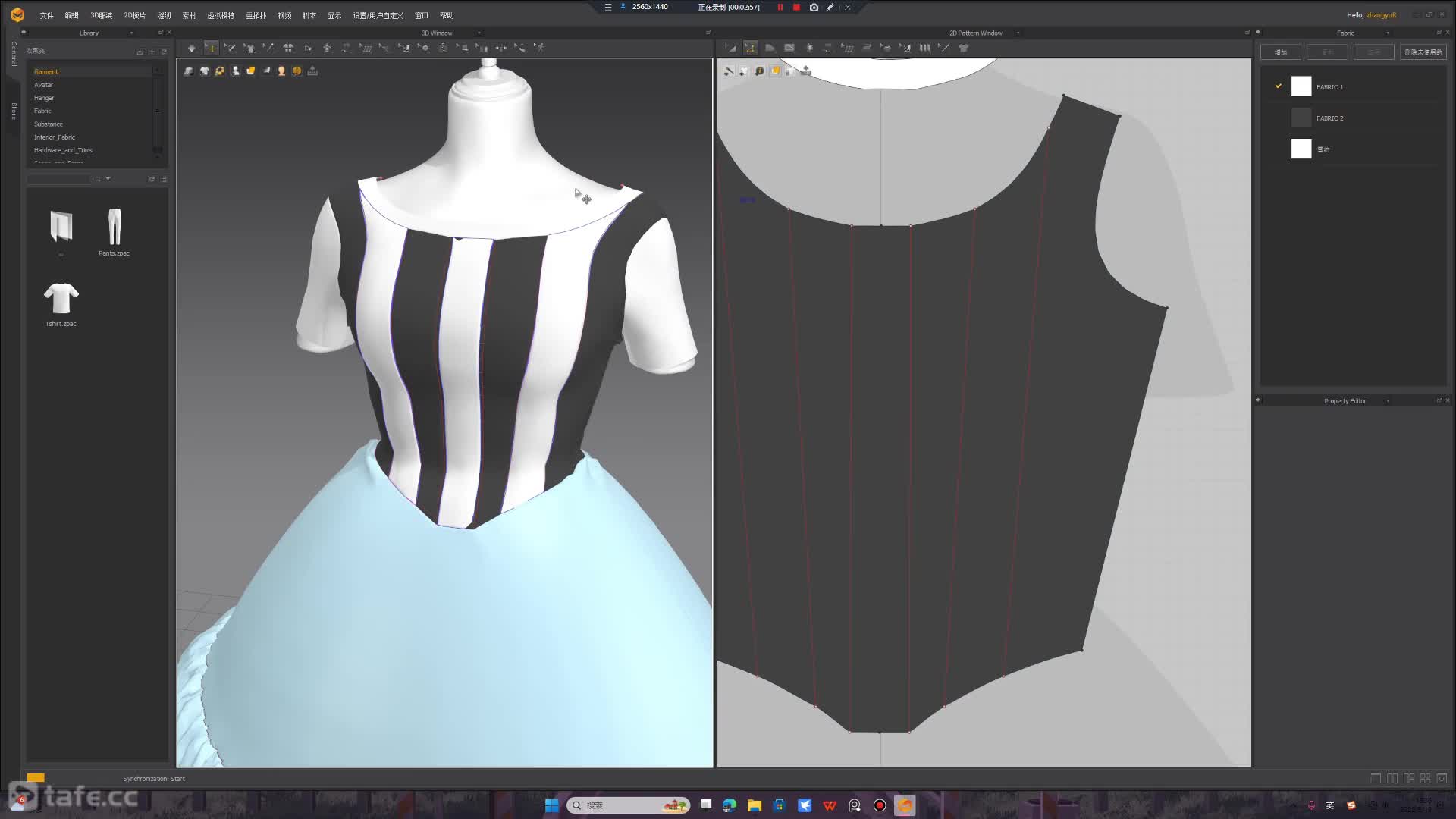Select the Select/Move tool in 3D toolbar
This screenshot has width=1456, height=819.
(211, 48)
